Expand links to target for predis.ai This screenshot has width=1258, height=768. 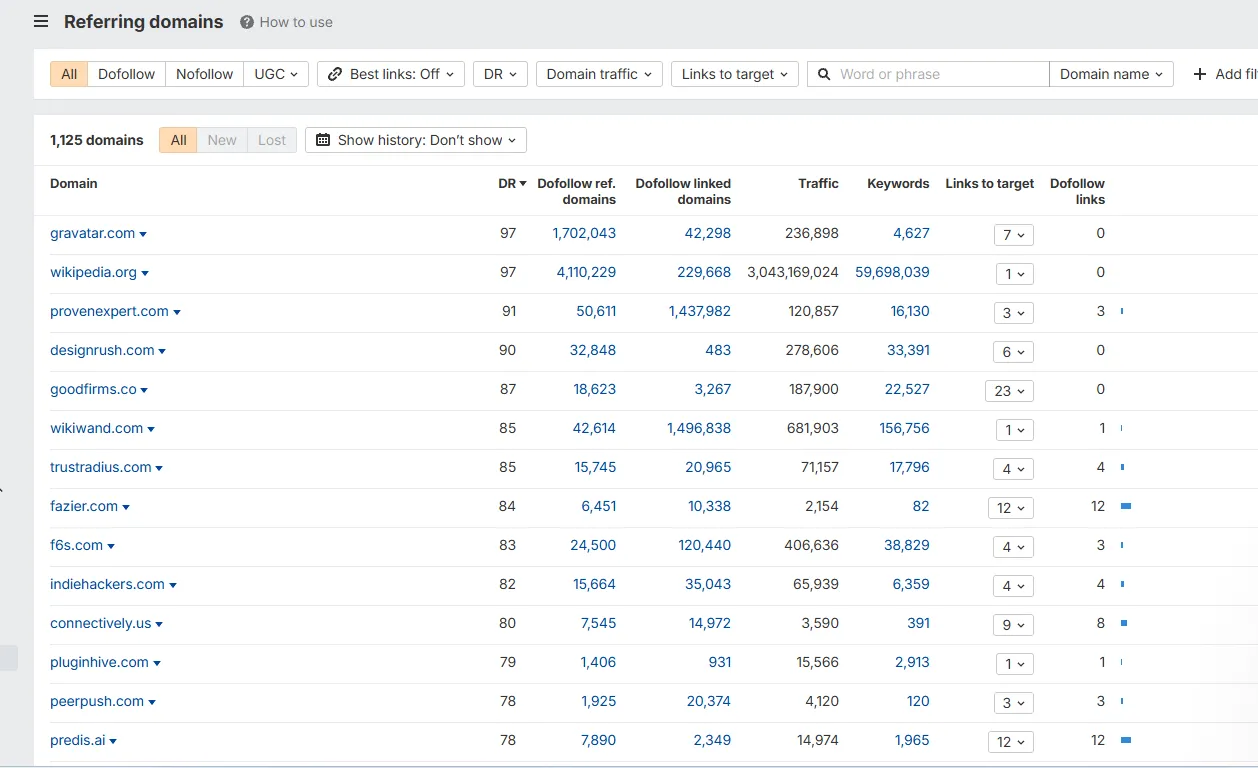click(1010, 742)
